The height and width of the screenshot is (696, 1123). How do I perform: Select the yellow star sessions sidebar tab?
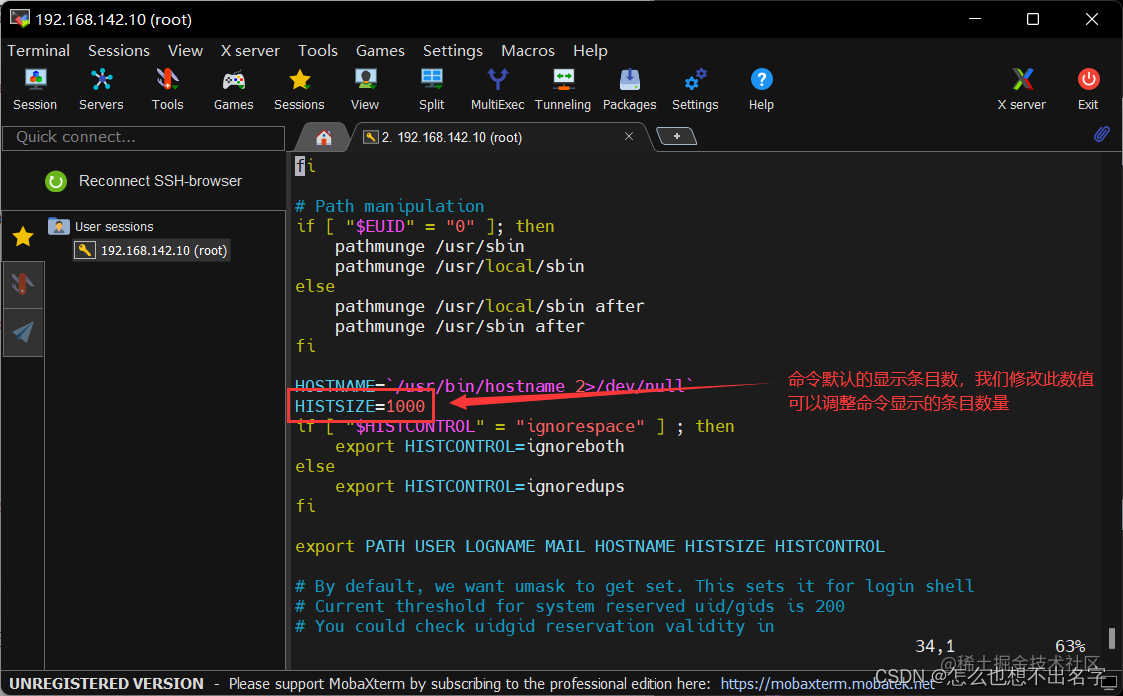[23, 236]
